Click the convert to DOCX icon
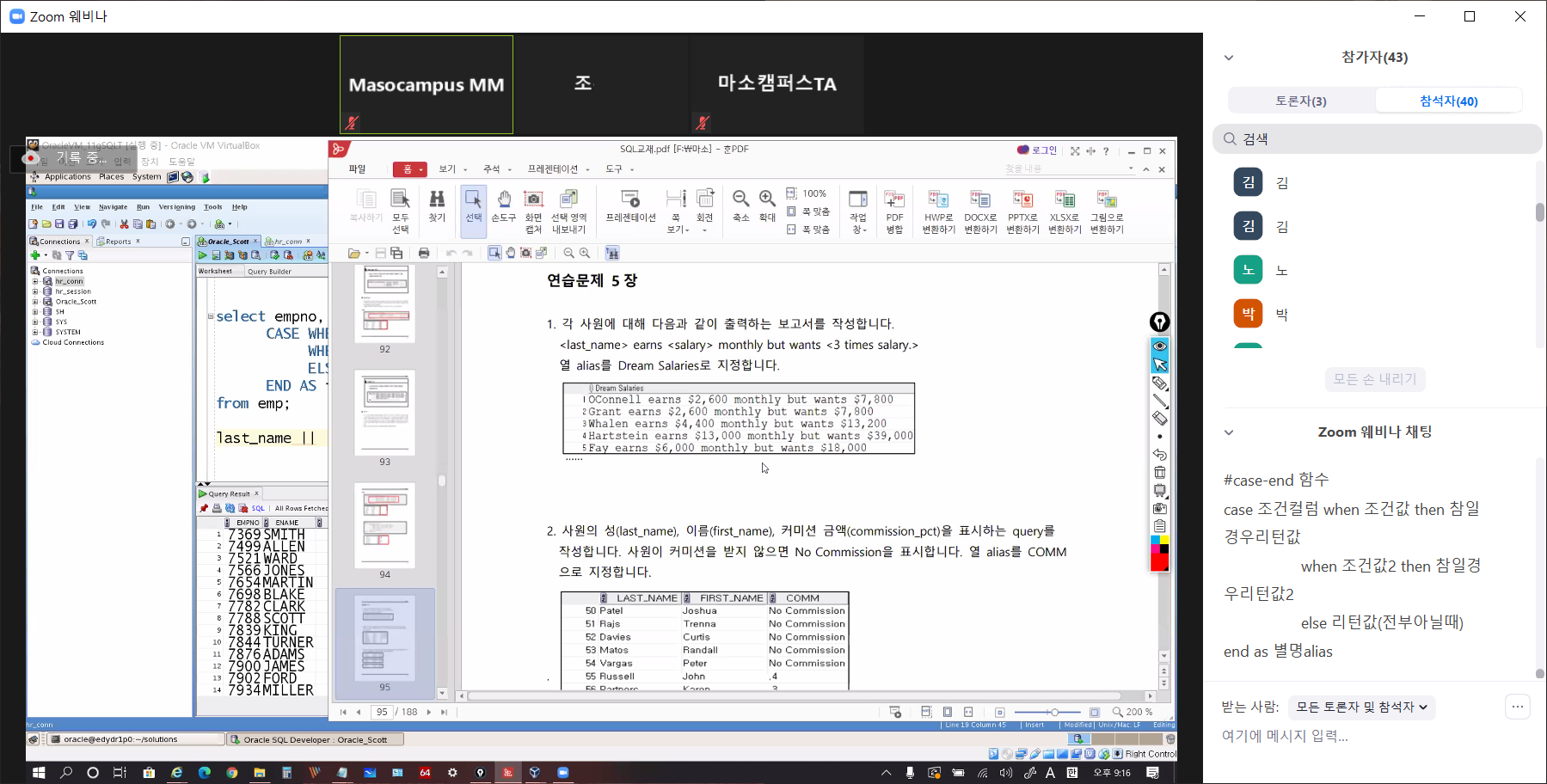Image resolution: width=1547 pixels, height=784 pixels. click(980, 206)
